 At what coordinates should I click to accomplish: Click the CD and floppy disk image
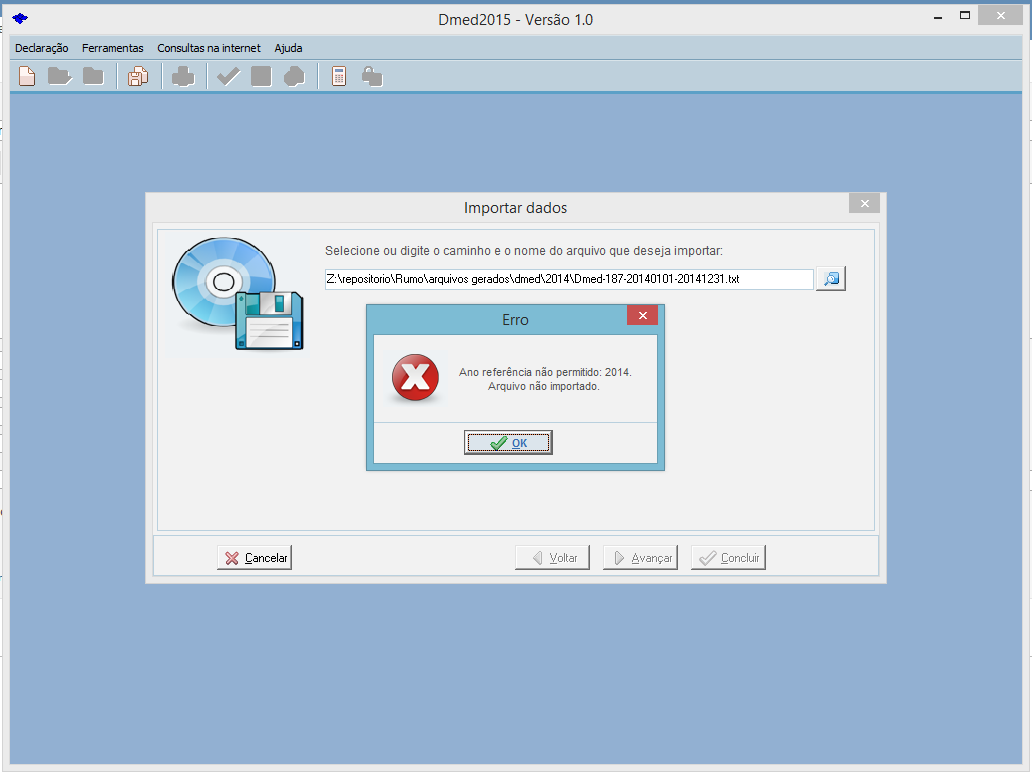(238, 294)
